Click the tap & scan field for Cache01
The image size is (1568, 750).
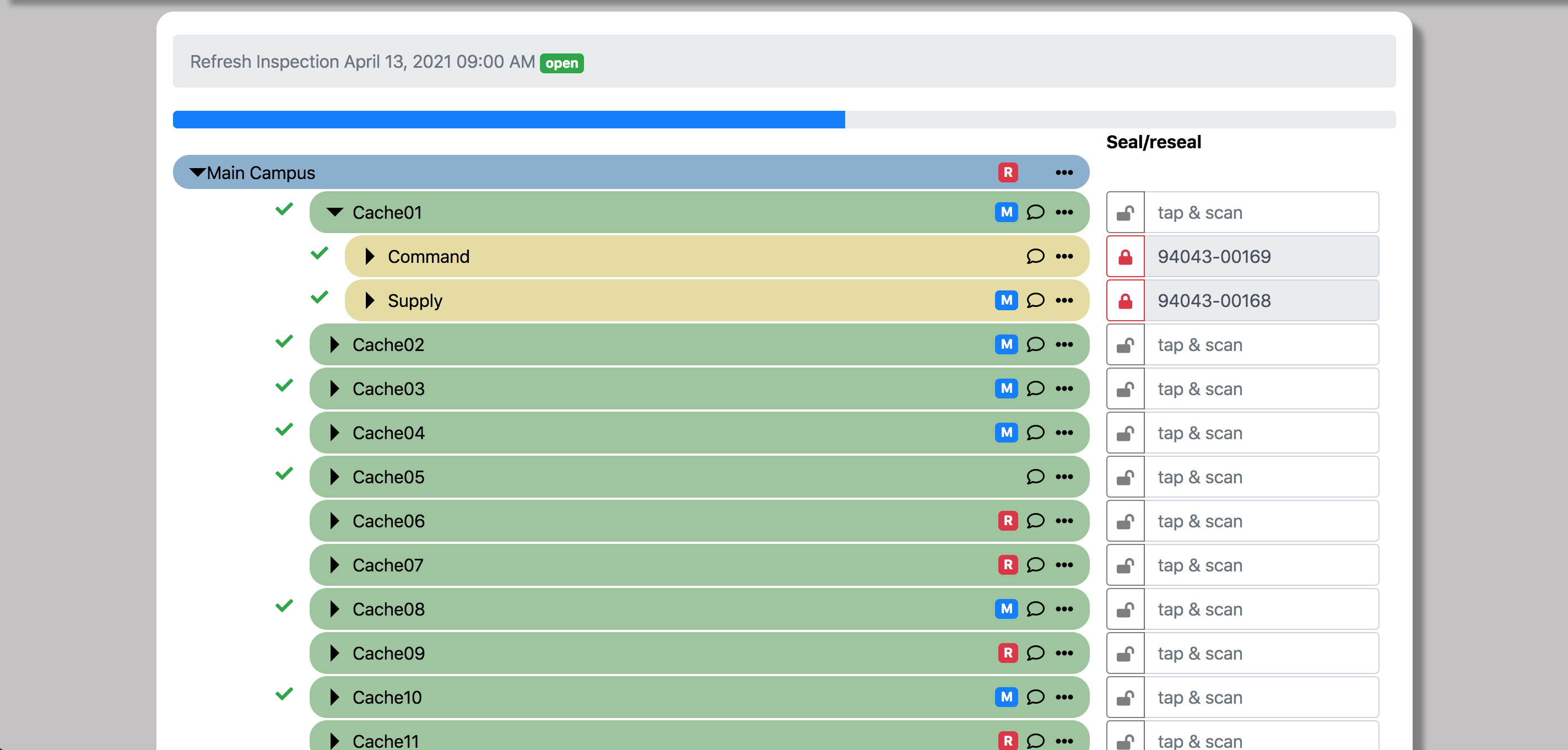(1261, 213)
